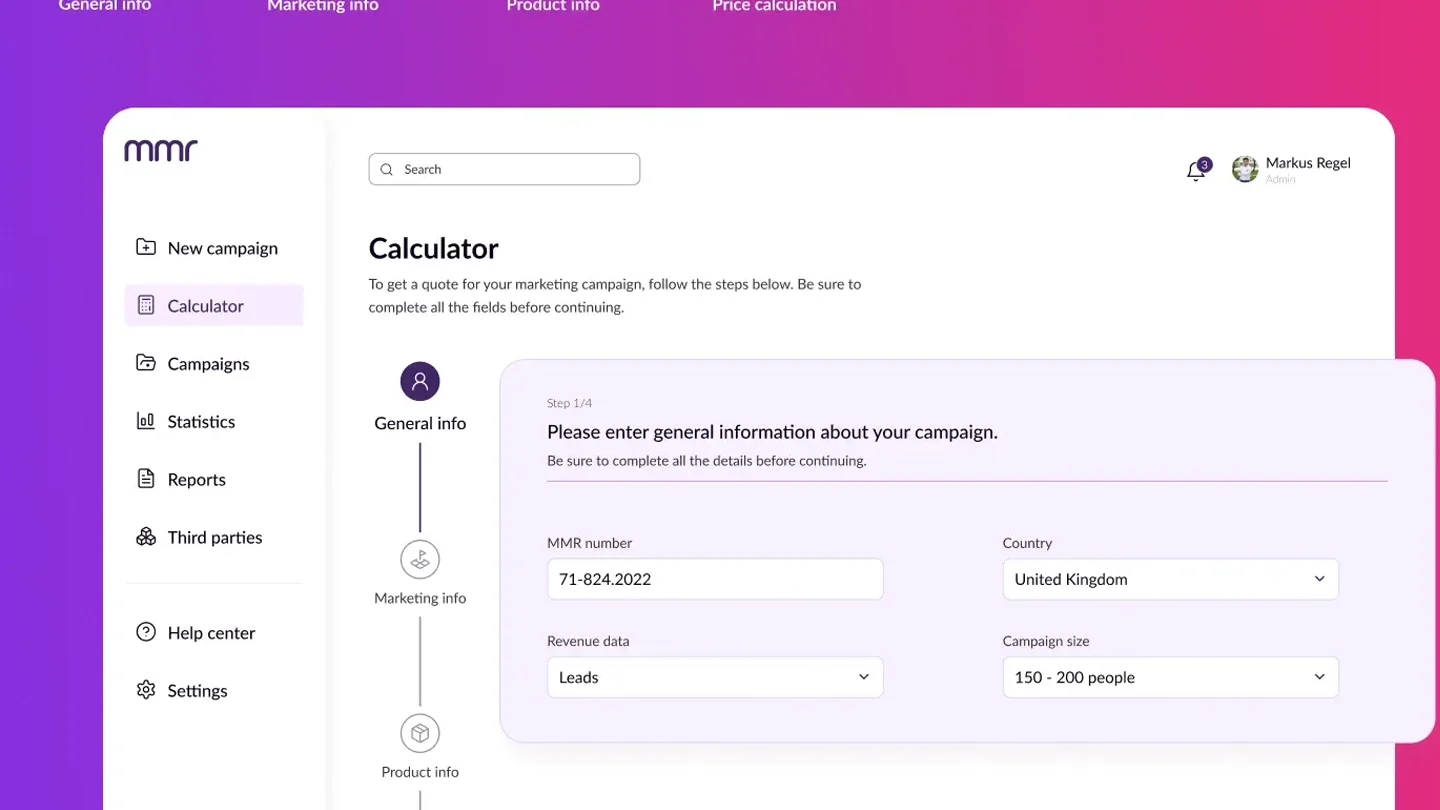
Task: Click the Statistics bar chart icon
Action: pos(146,421)
